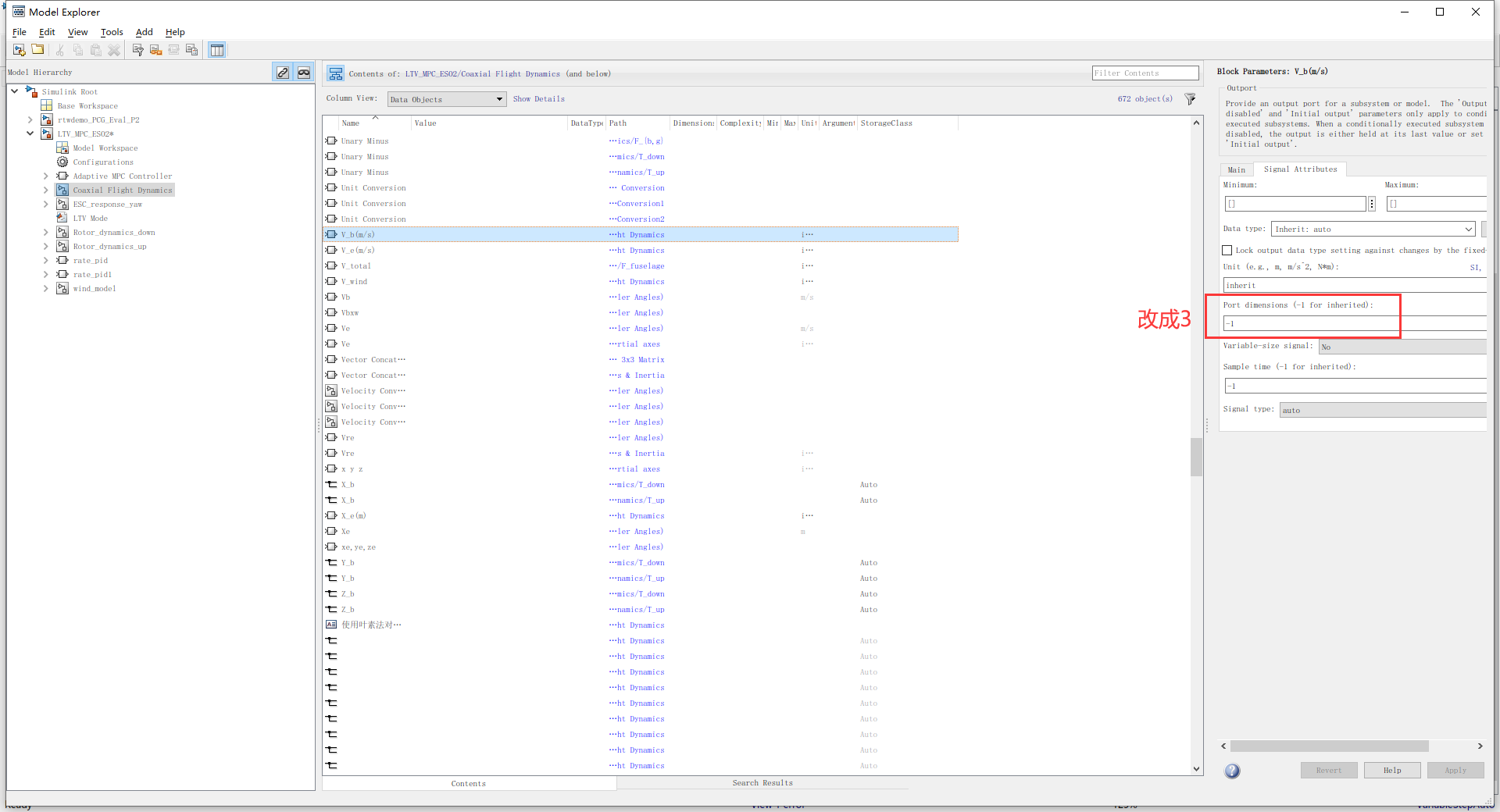Screen dimensions: 1500x812
Task: Sort by the Name column header
Action: 374,123
